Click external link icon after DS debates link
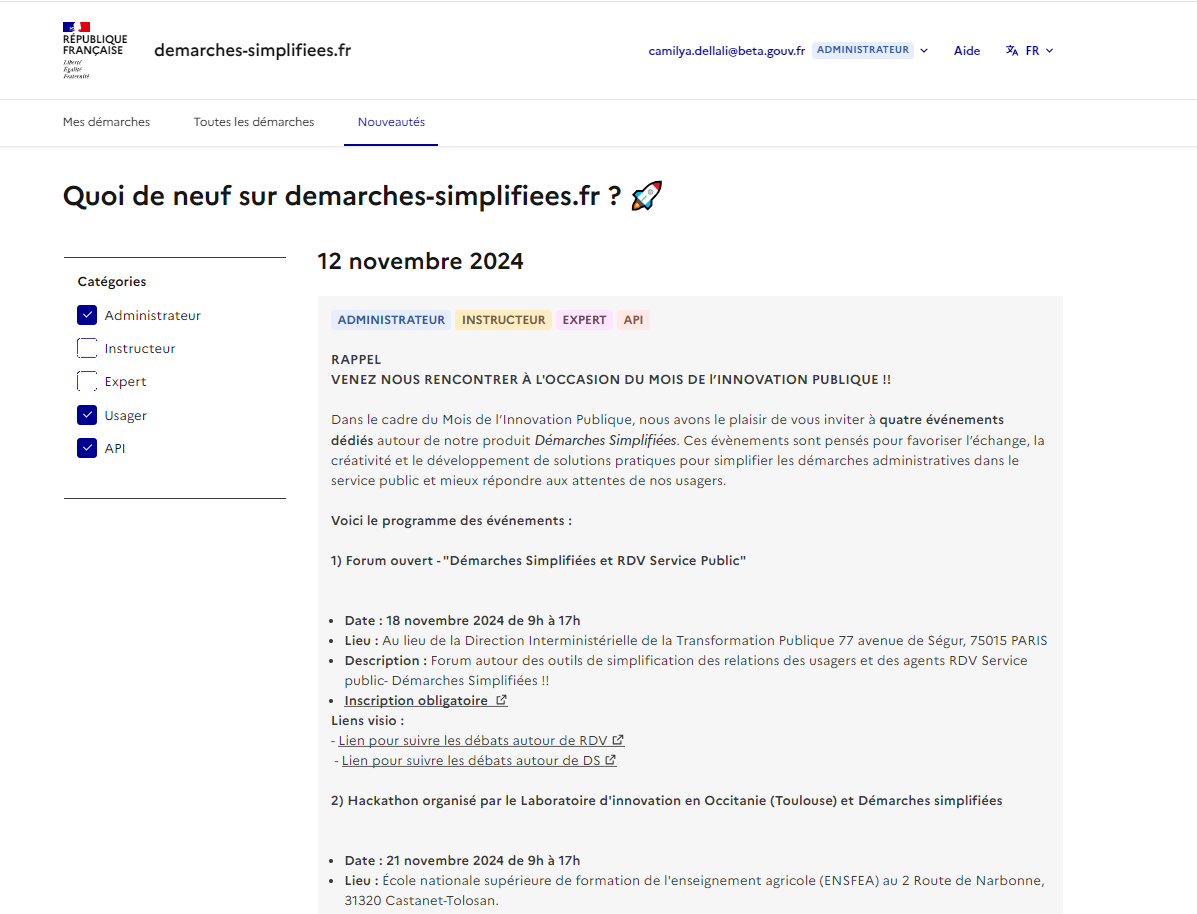Viewport: 1197px width, 914px height. click(611, 761)
